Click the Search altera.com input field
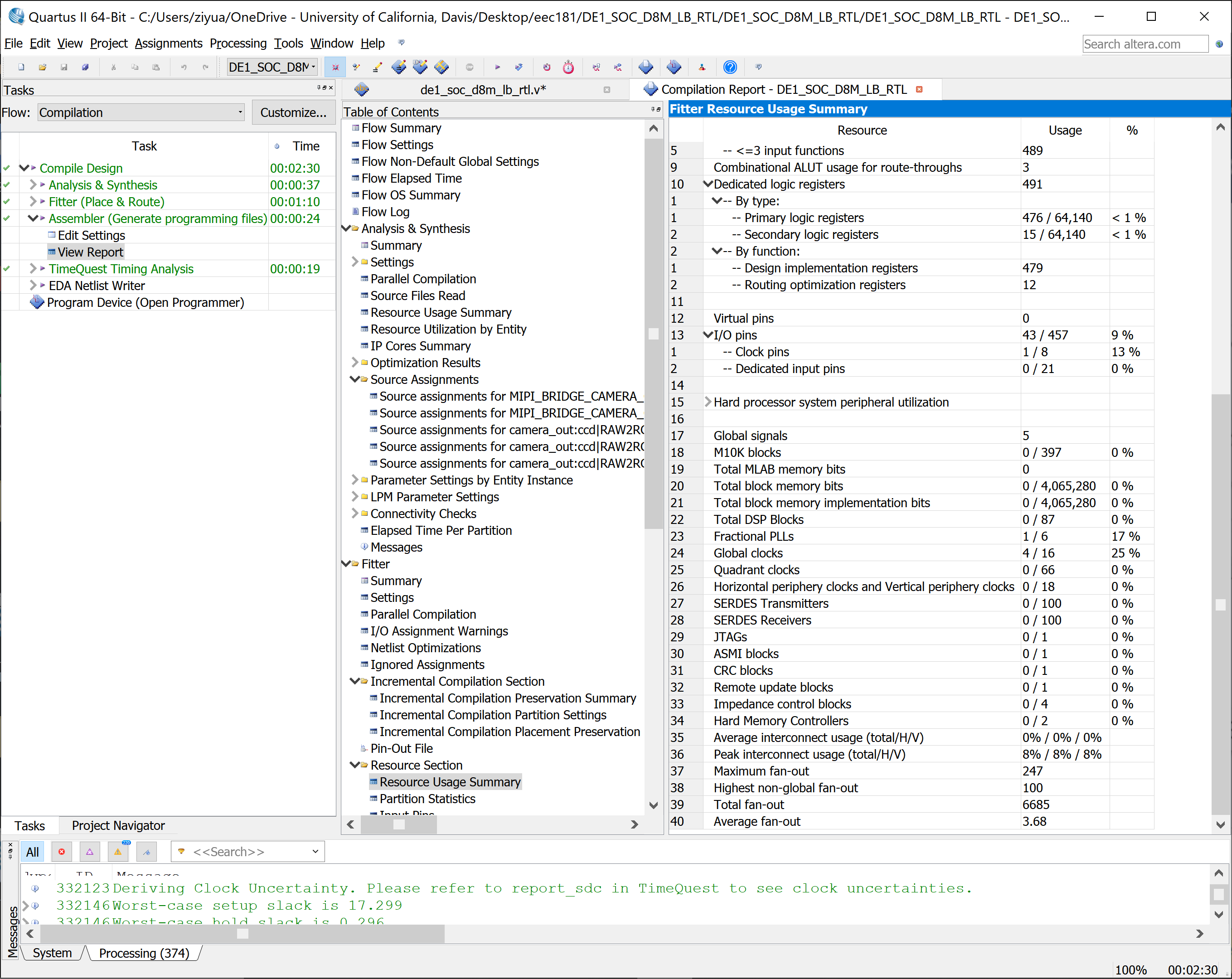The image size is (1232, 979). click(x=1145, y=44)
